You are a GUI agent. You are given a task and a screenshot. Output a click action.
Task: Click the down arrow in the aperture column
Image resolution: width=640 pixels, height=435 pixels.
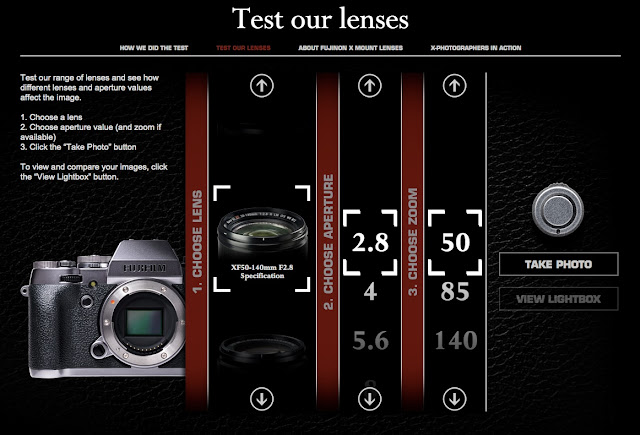tap(369, 399)
